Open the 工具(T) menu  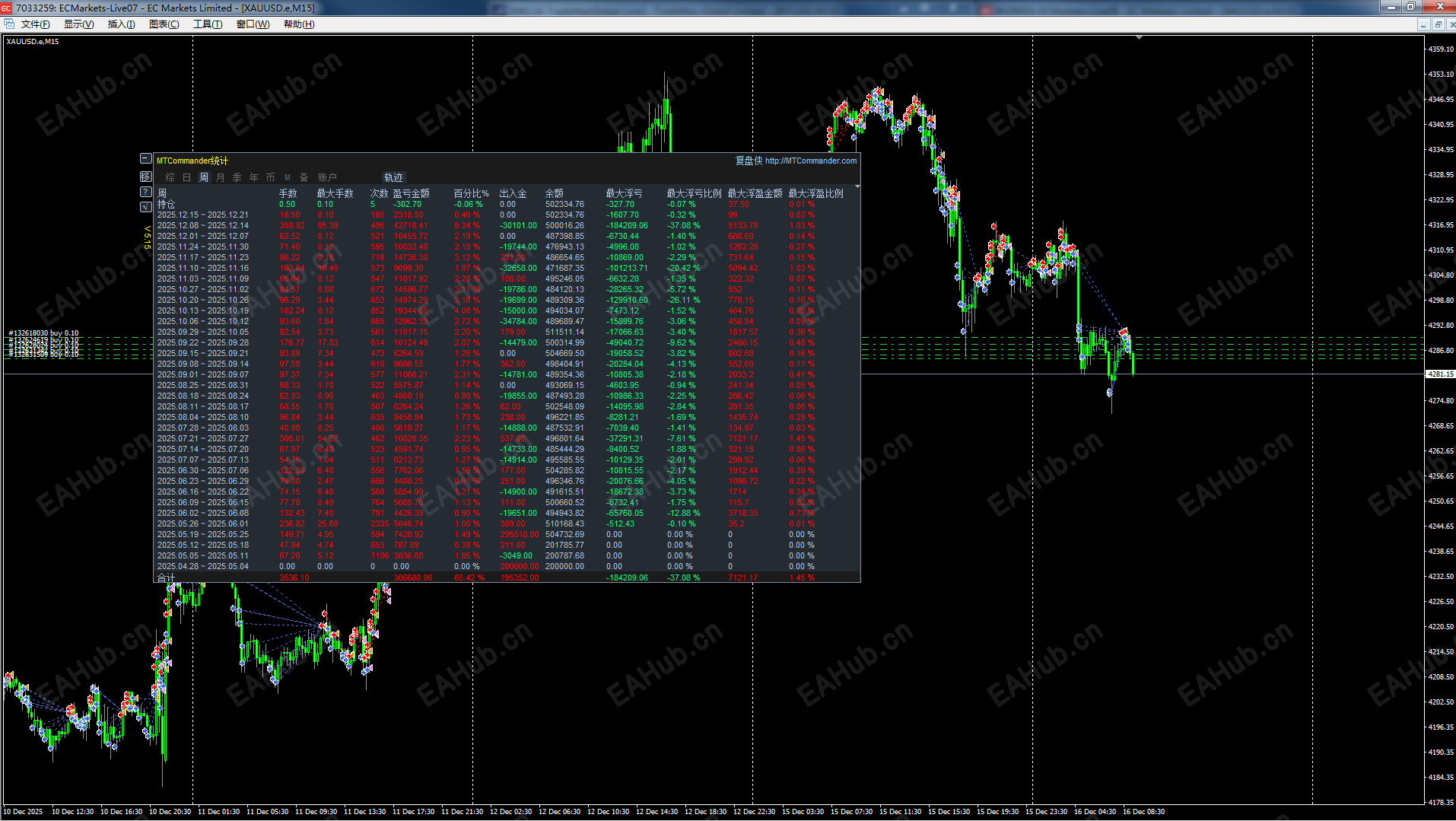[208, 24]
